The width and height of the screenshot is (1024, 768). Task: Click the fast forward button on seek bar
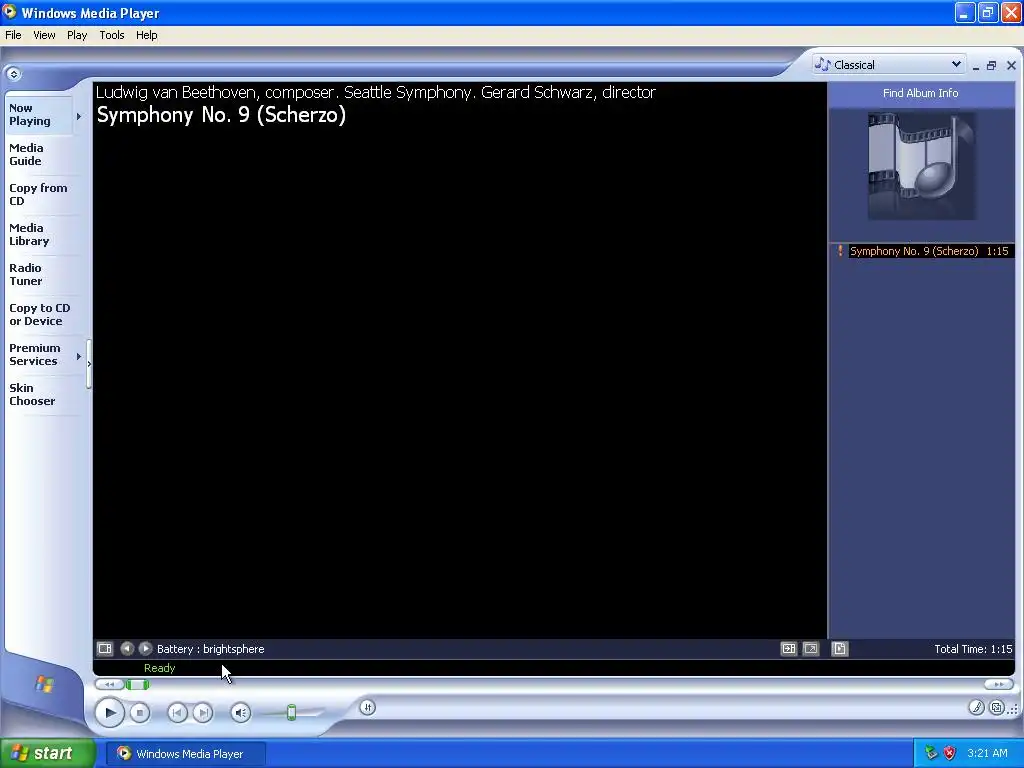(999, 684)
